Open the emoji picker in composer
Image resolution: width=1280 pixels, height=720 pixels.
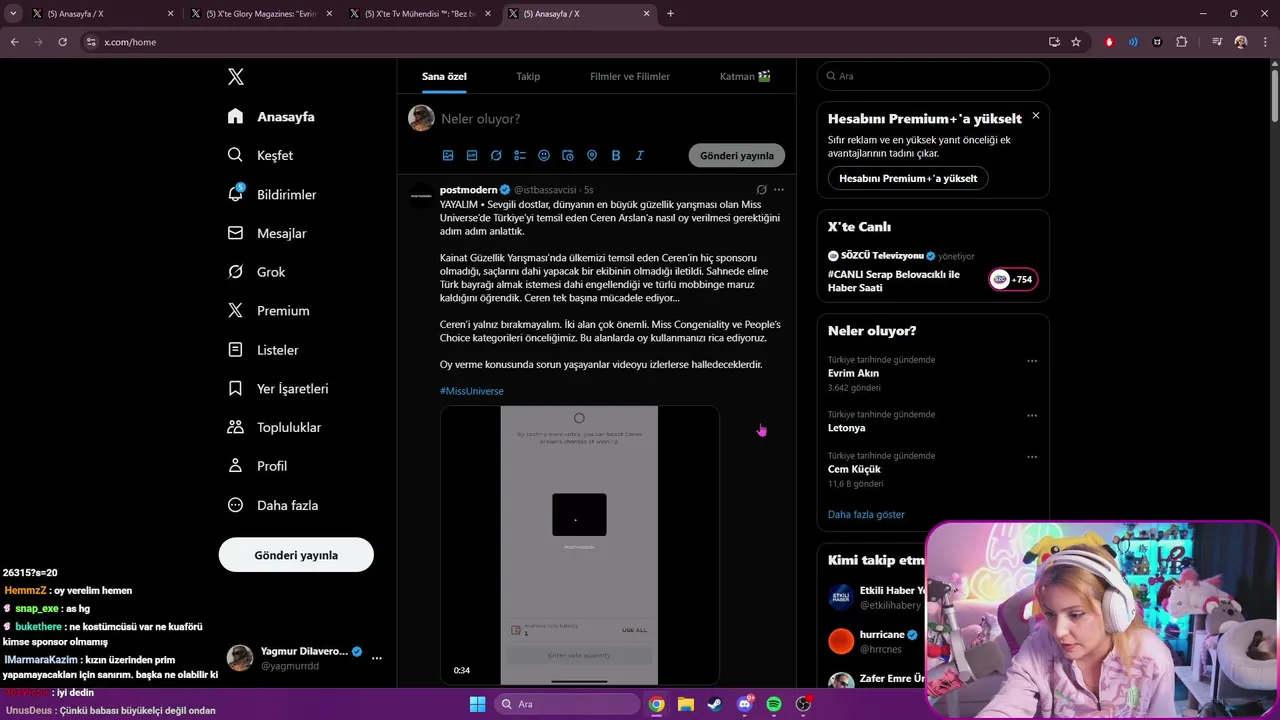coord(544,155)
